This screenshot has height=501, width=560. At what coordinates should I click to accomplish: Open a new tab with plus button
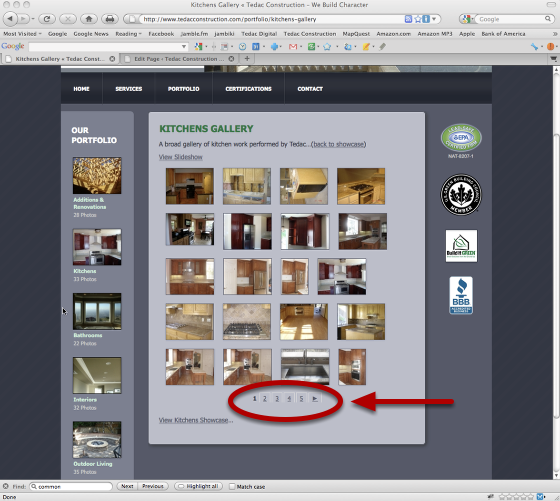pos(247,59)
